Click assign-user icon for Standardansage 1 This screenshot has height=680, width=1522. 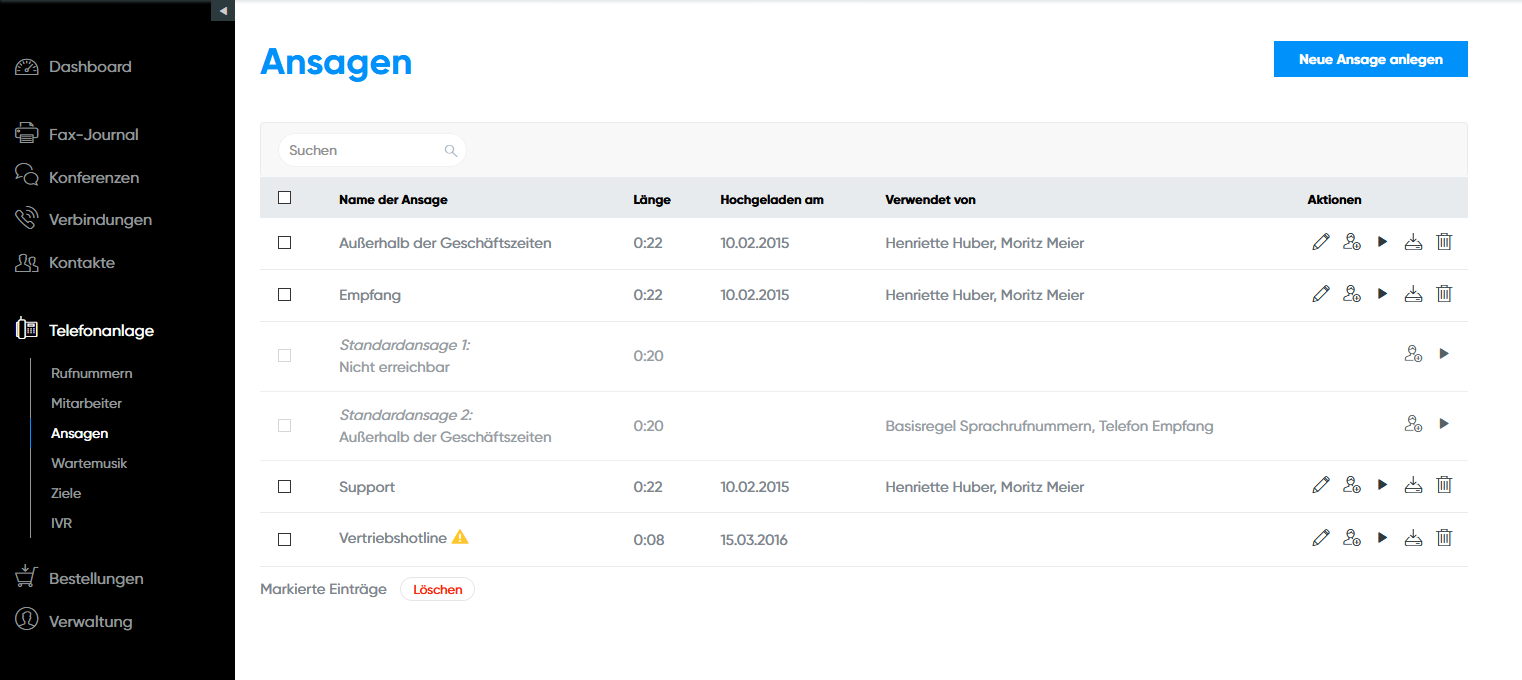pyautogui.click(x=1413, y=354)
